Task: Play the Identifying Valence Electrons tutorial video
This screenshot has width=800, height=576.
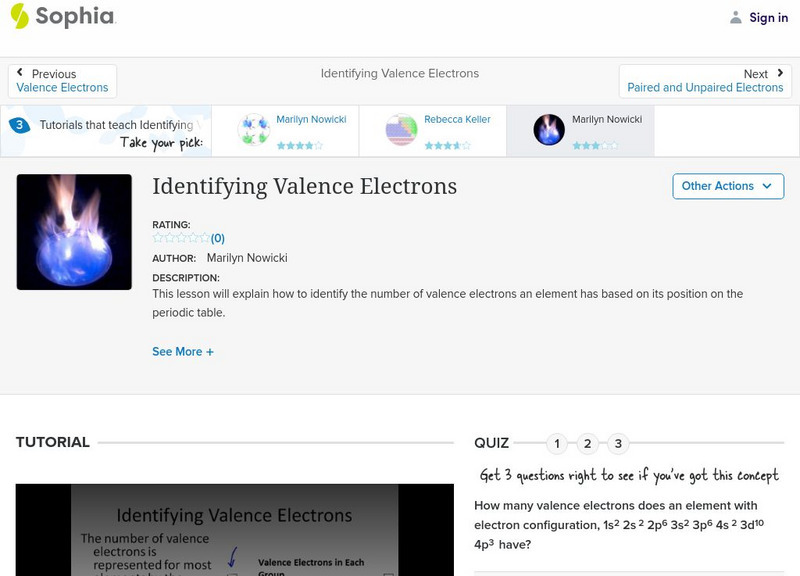Action: (234, 530)
